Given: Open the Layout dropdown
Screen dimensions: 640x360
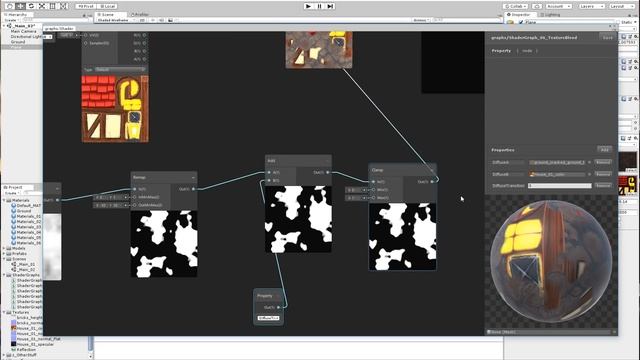Looking at the screenshot, I should (622, 6).
